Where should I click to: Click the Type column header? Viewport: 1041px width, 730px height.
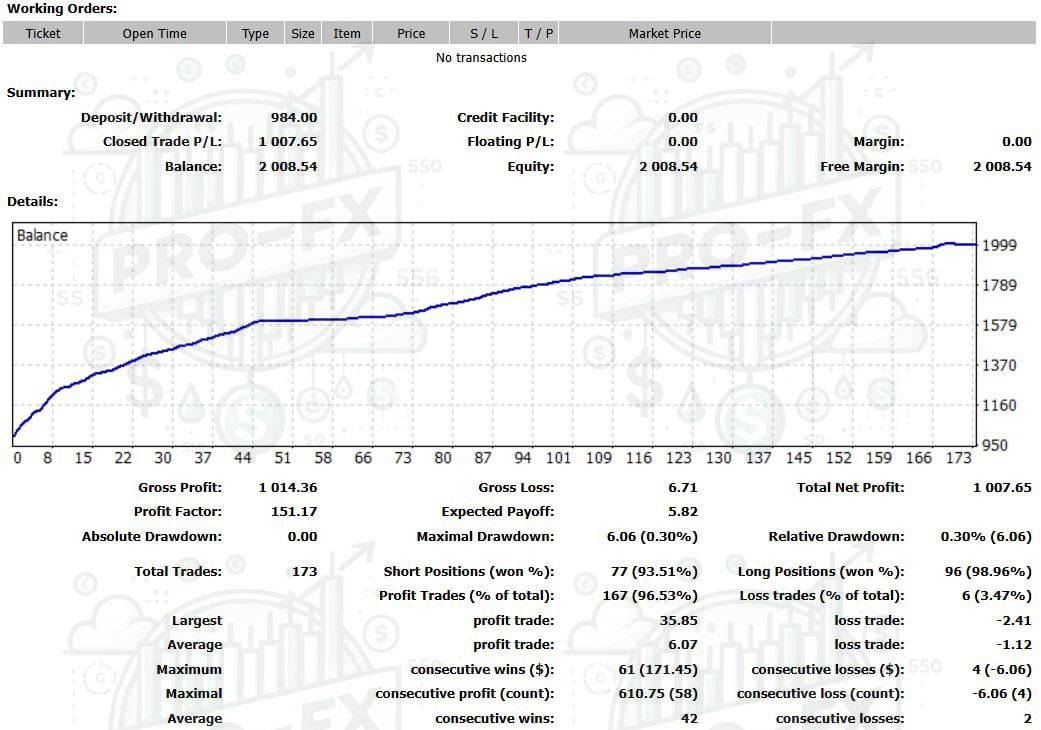click(x=255, y=33)
